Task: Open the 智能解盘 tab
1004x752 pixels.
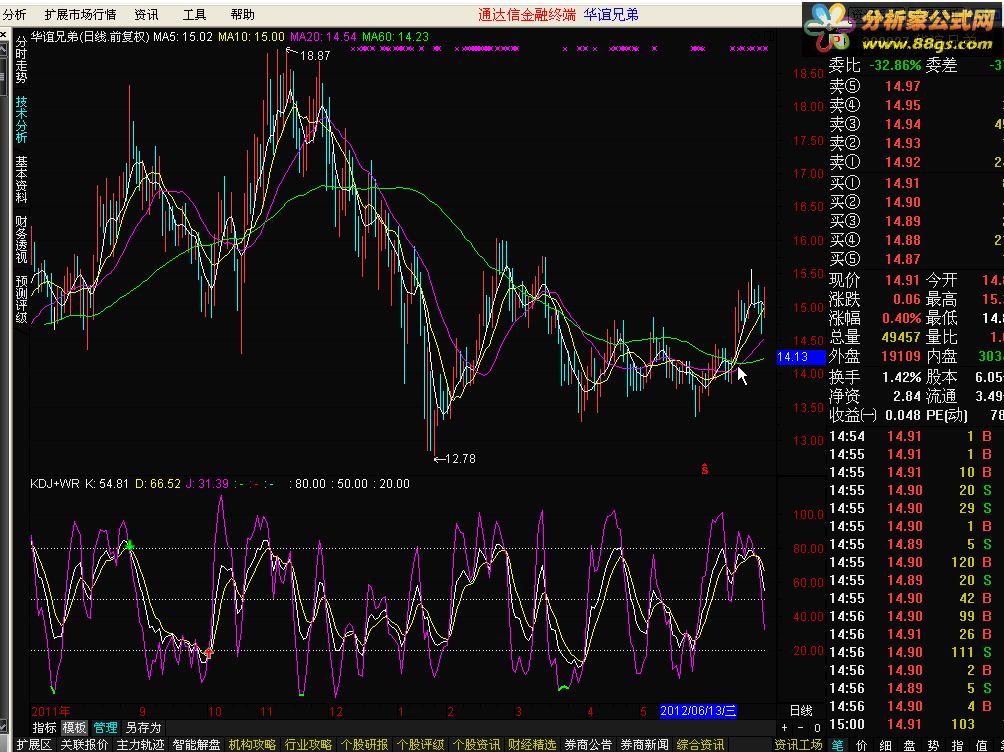Action: point(196,744)
